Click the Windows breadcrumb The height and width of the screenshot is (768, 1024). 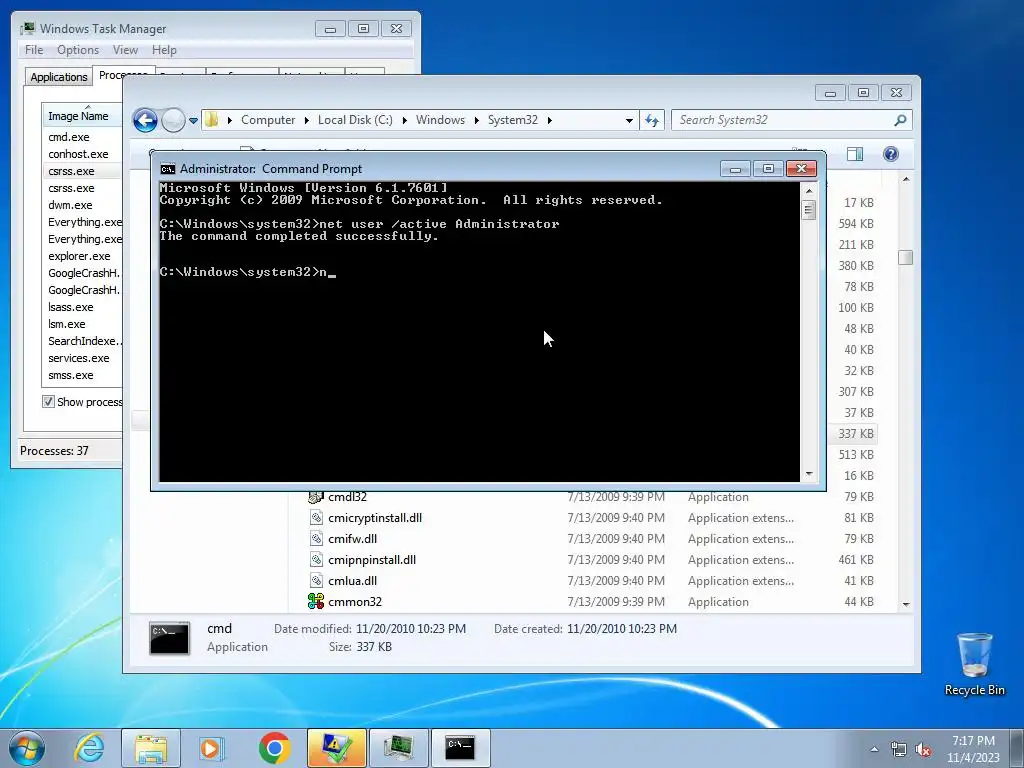click(440, 120)
